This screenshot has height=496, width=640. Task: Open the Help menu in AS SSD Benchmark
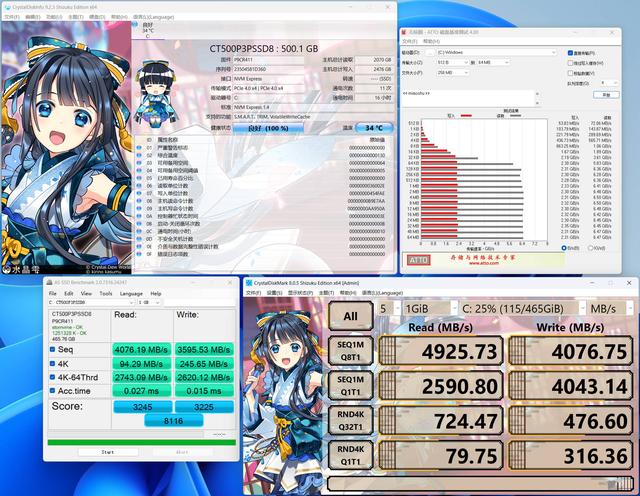pyautogui.click(x=156, y=294)
